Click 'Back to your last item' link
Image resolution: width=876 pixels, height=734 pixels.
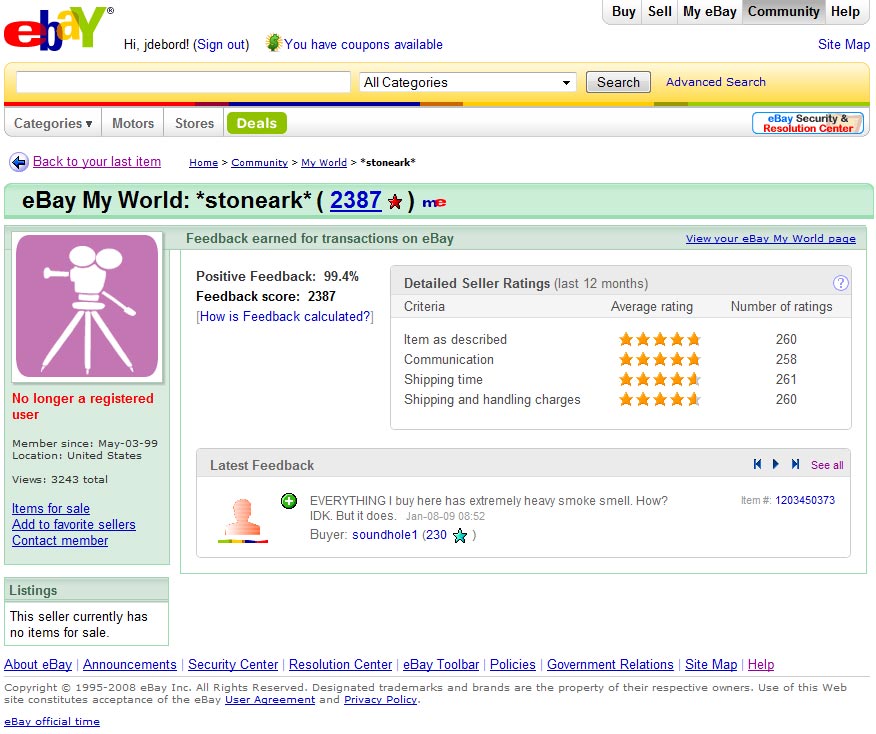click(97, 161)
